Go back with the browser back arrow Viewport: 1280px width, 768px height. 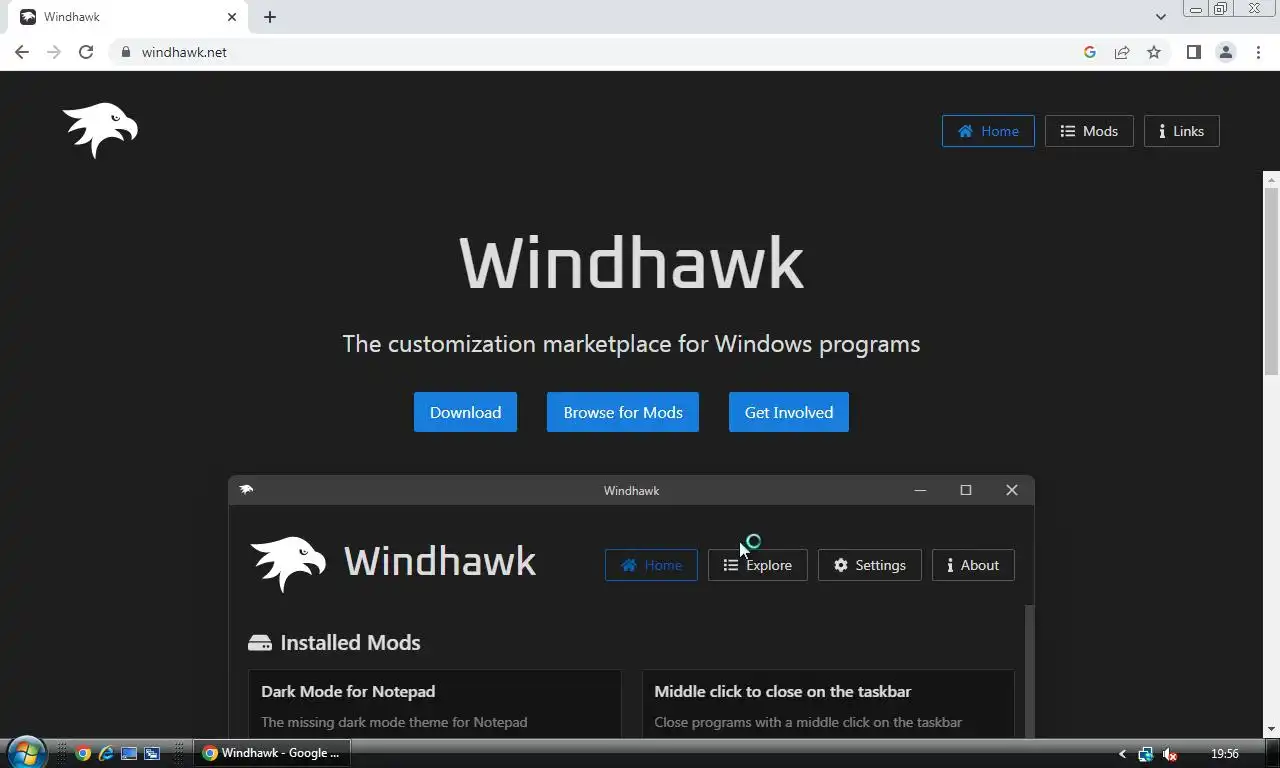tap(22, 52)
